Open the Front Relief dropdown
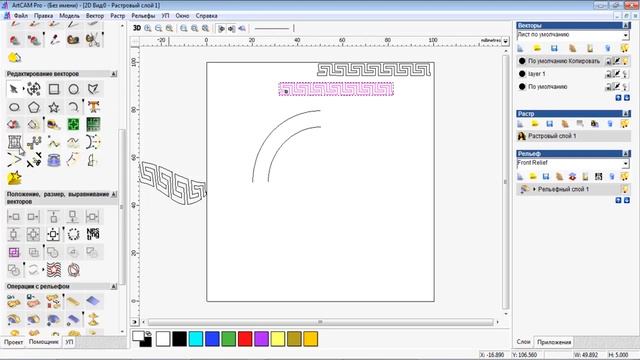The width and height of the screenshot is (640, 360). point(626,164)
